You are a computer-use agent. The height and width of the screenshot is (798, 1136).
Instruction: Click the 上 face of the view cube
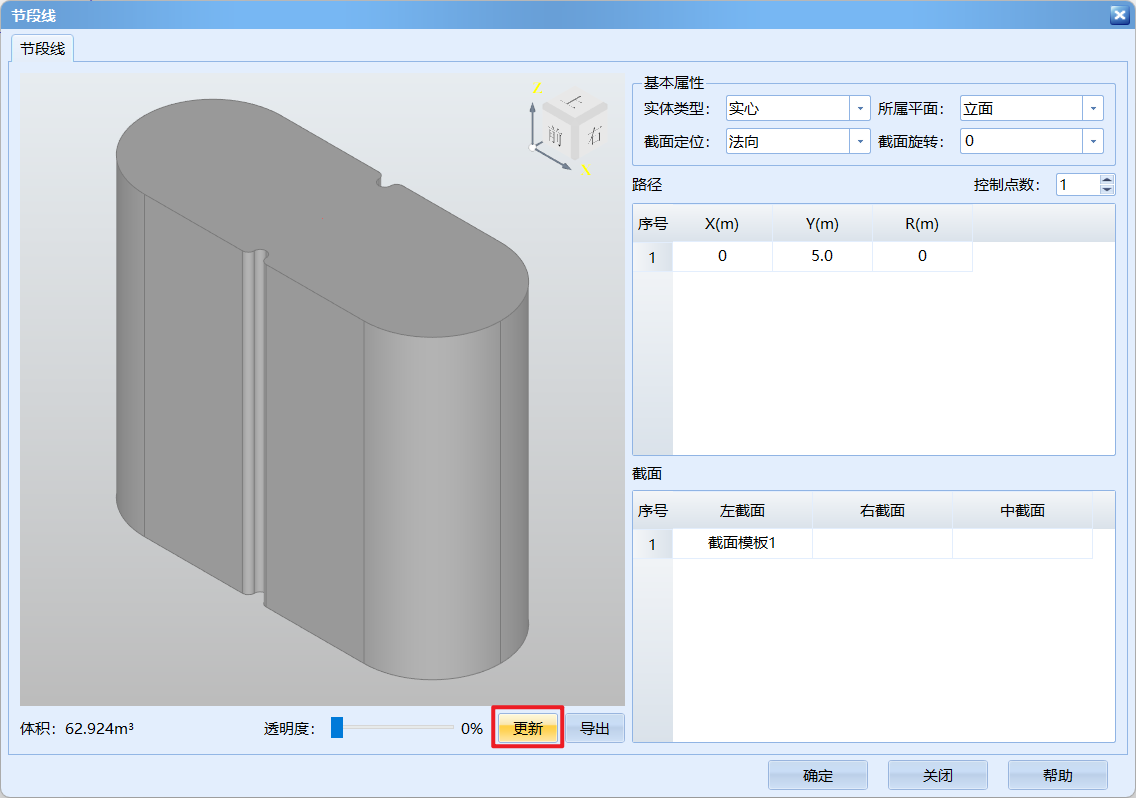click(573, 101)
